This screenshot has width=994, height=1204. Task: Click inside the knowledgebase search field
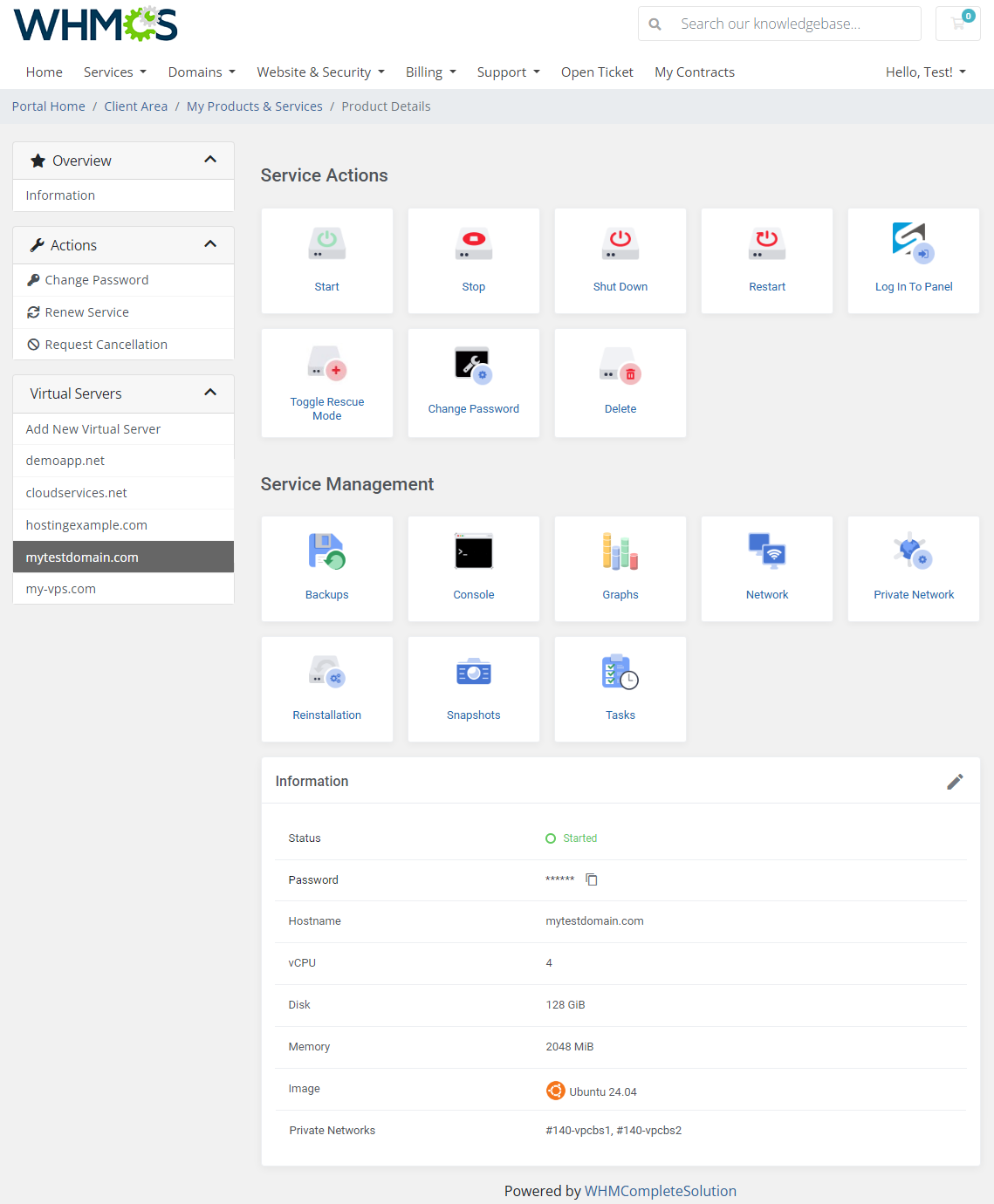pyautogui.click(x=785, y=24)
